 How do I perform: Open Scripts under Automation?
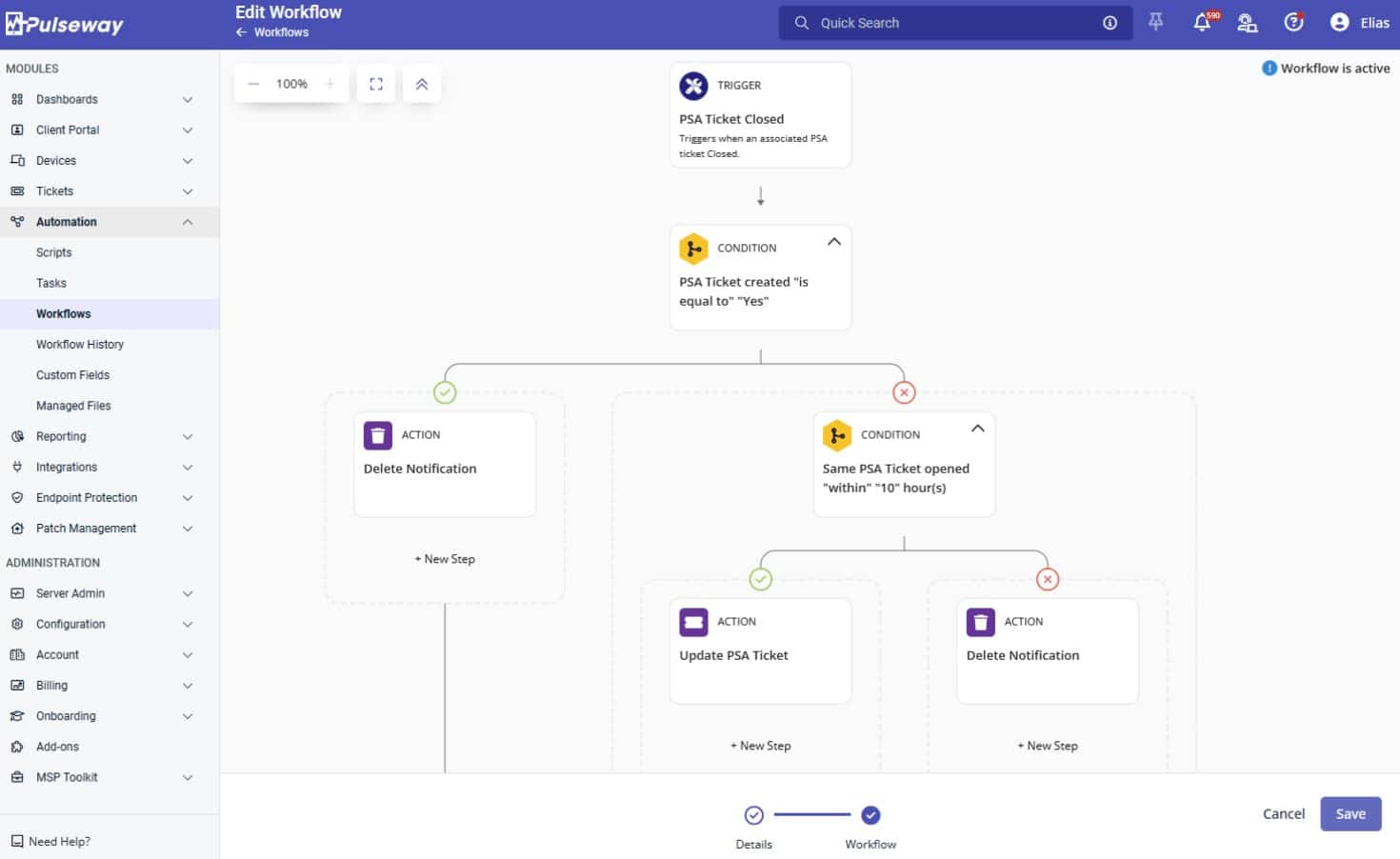[x=54, y=252]
